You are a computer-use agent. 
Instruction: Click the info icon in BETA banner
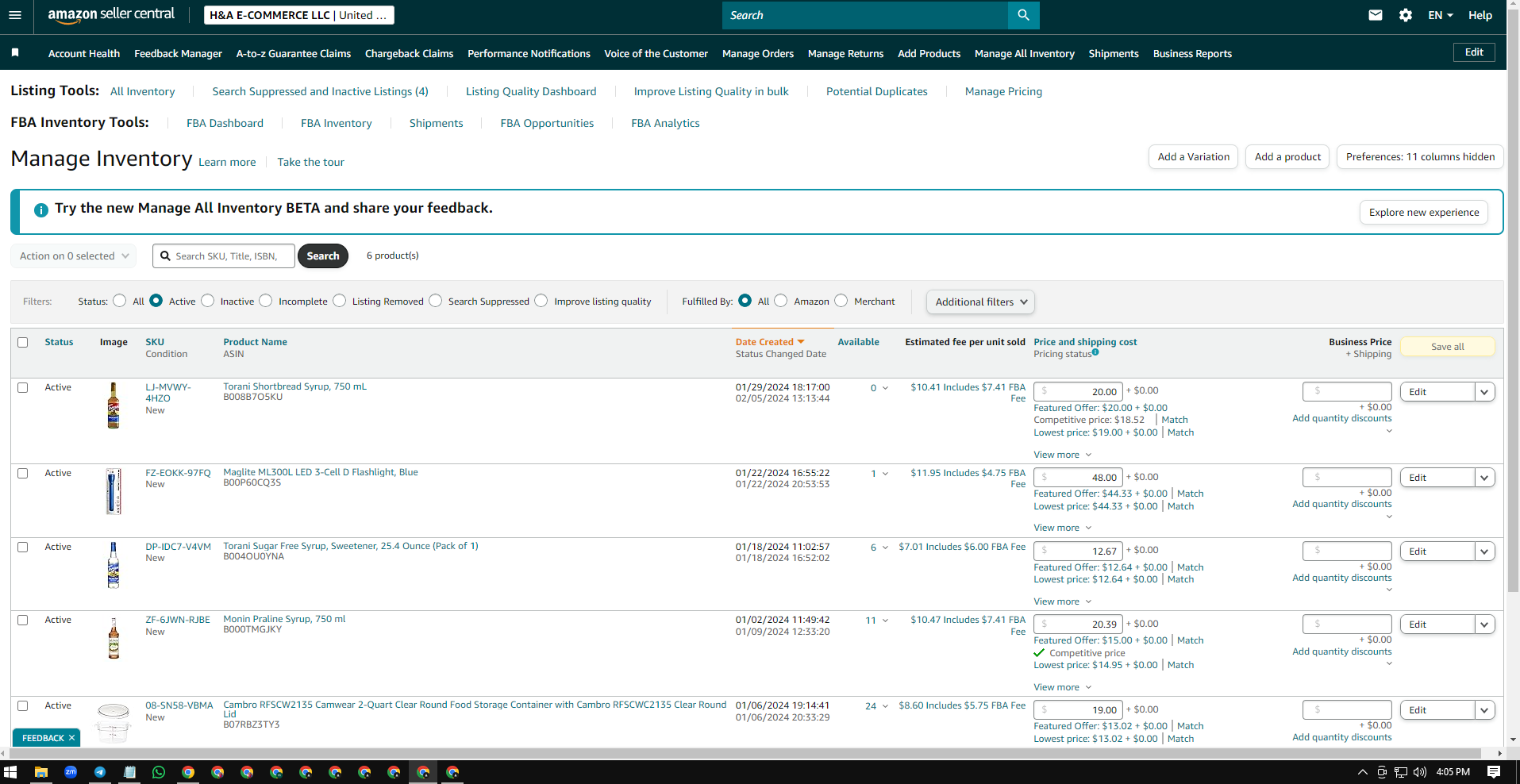(41, 210)
